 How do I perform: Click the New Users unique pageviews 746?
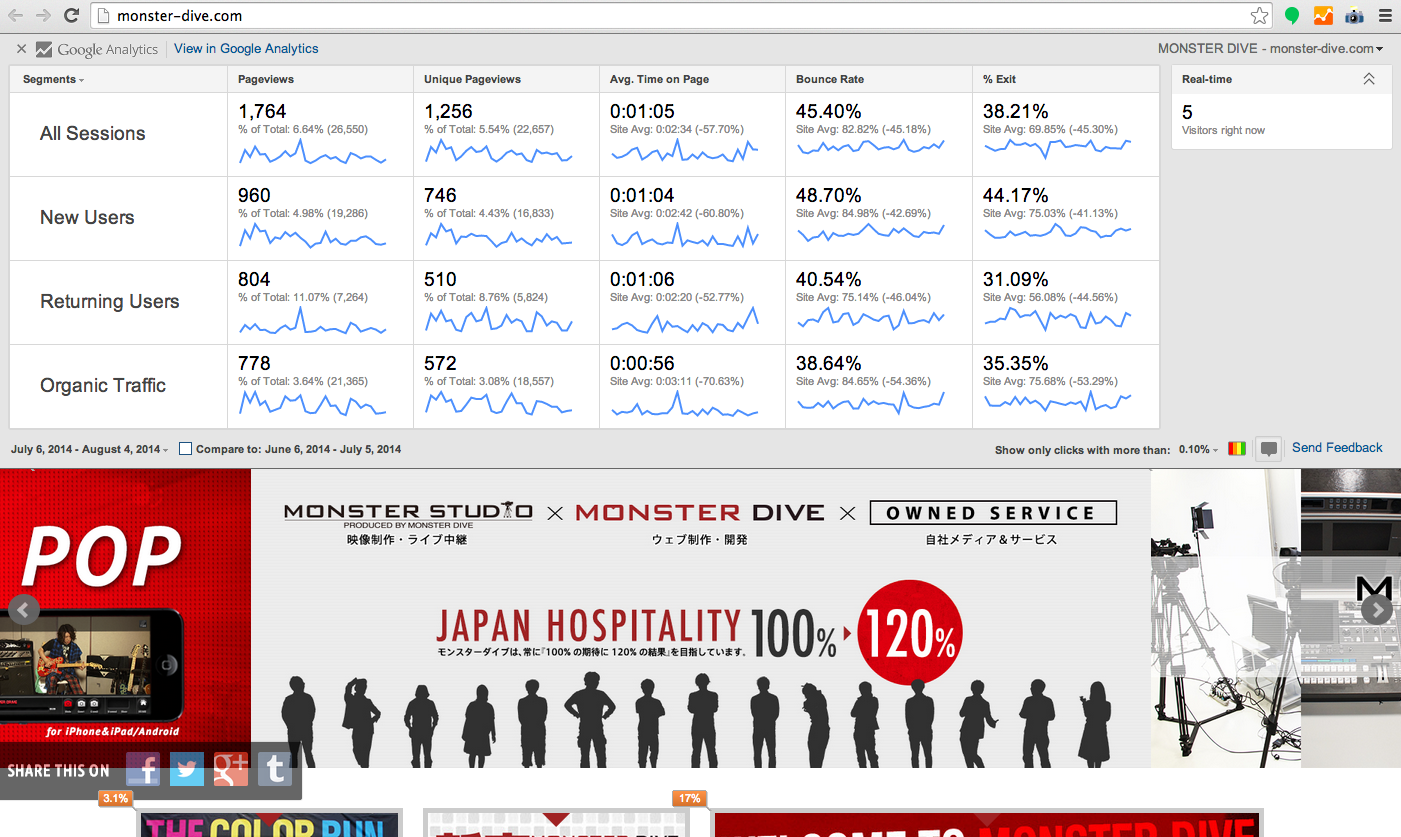(440, 195)
